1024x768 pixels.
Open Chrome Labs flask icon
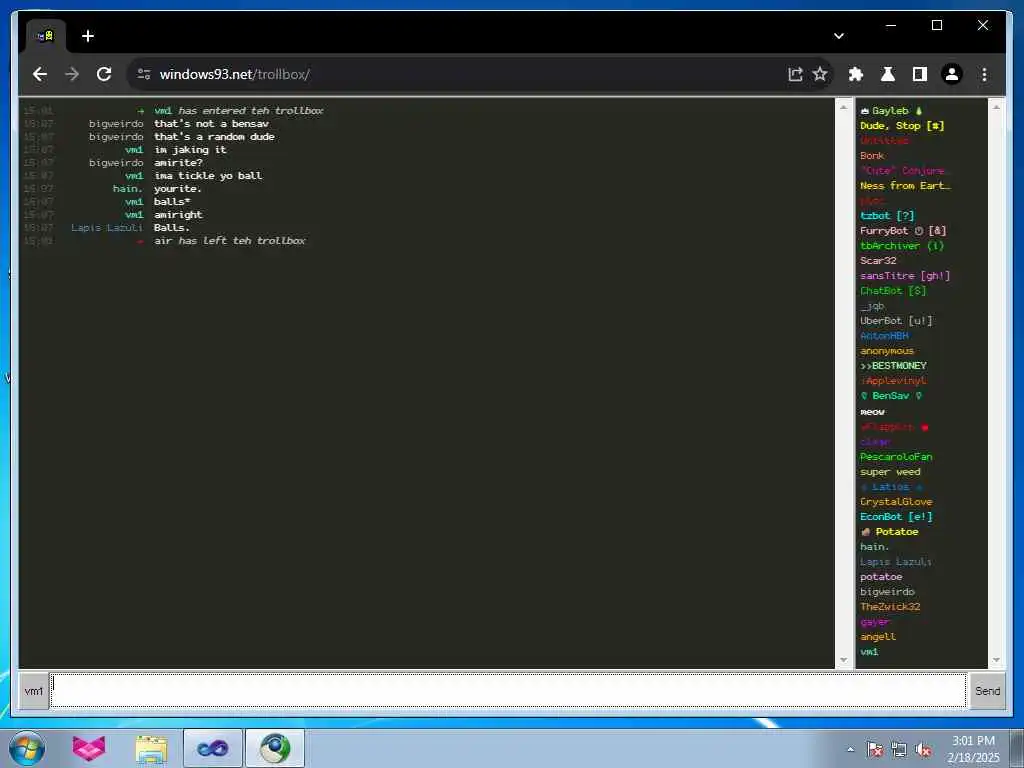click(888, 74)
